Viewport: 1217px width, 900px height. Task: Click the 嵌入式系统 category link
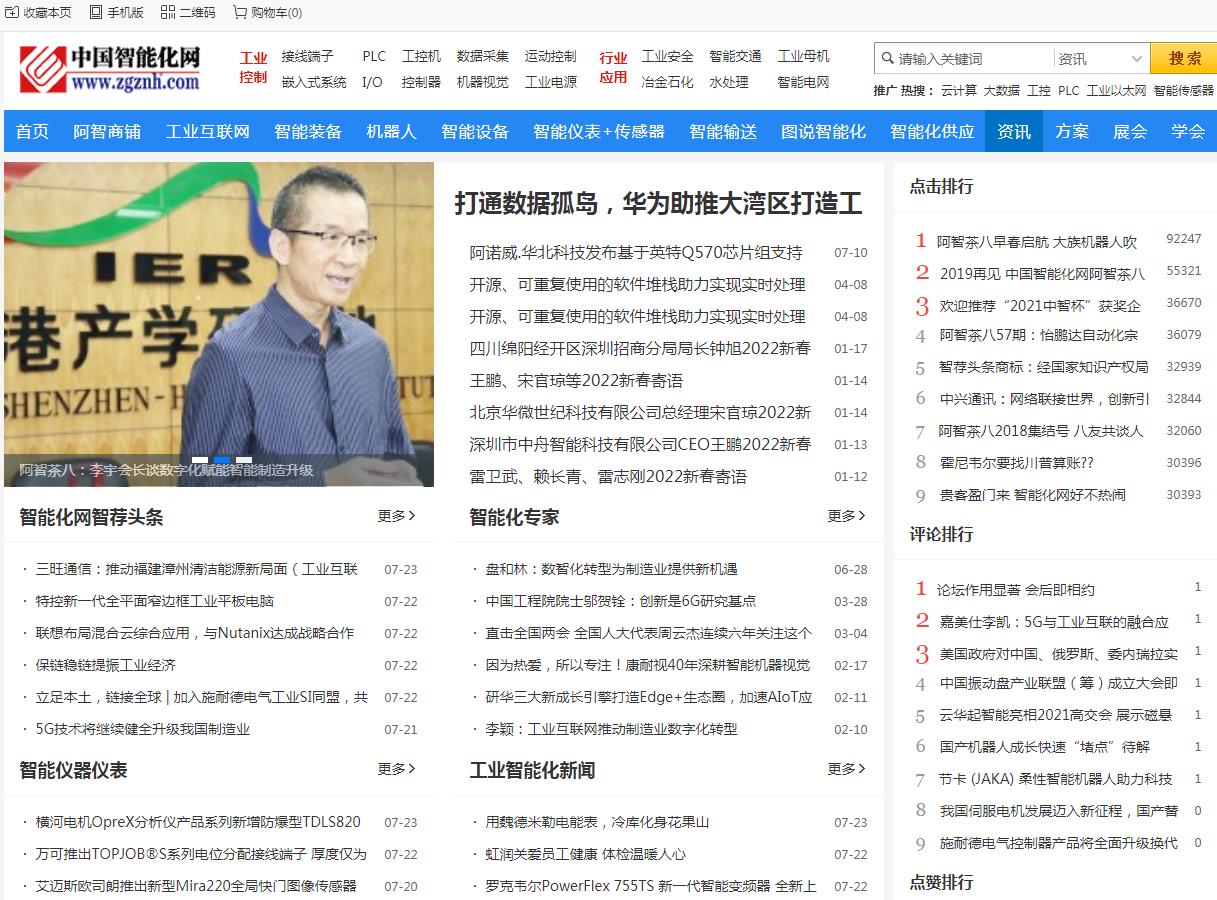[x=314, y=82]
